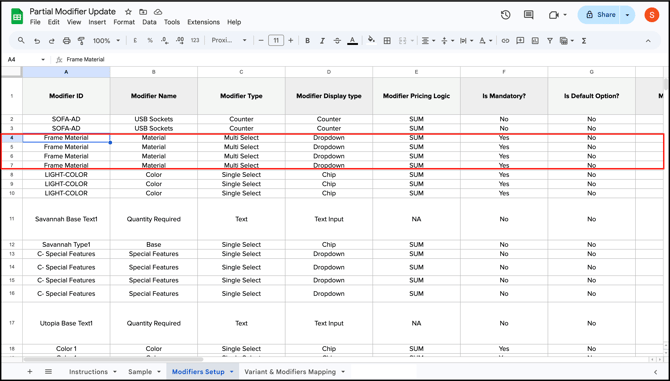Viewport: 670px width, 381px height.
Task: Open the Data menu
Action: [149, 22]
